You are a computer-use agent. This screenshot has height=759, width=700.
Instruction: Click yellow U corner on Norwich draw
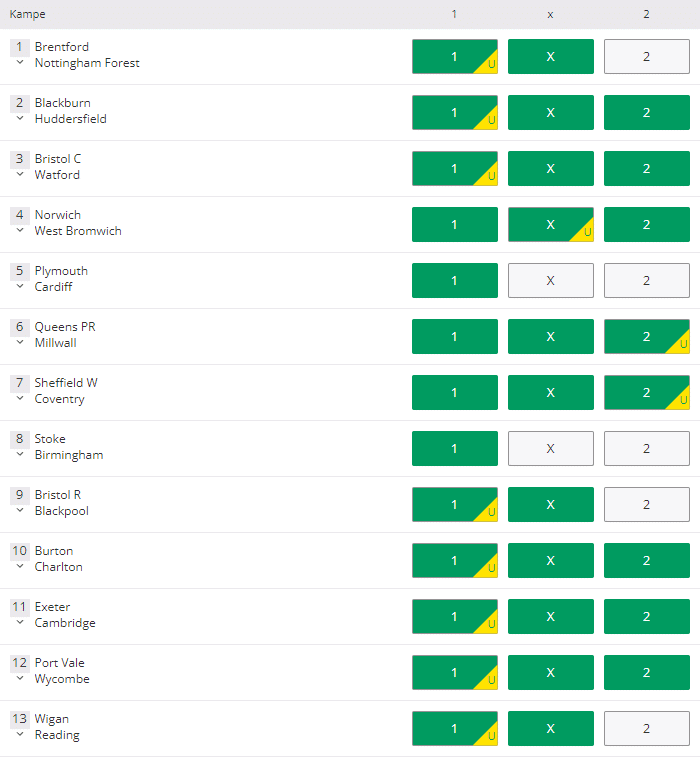(x=584, y=231)
